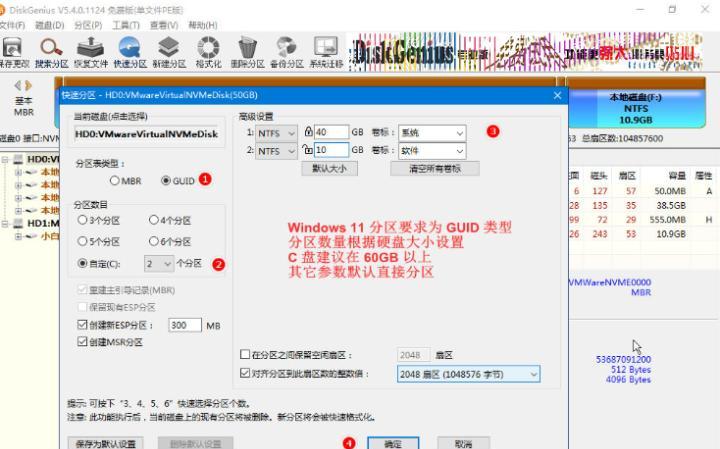
Task: Toggle create new ESP partition checkbox
Action: click(x=82, y=325)
